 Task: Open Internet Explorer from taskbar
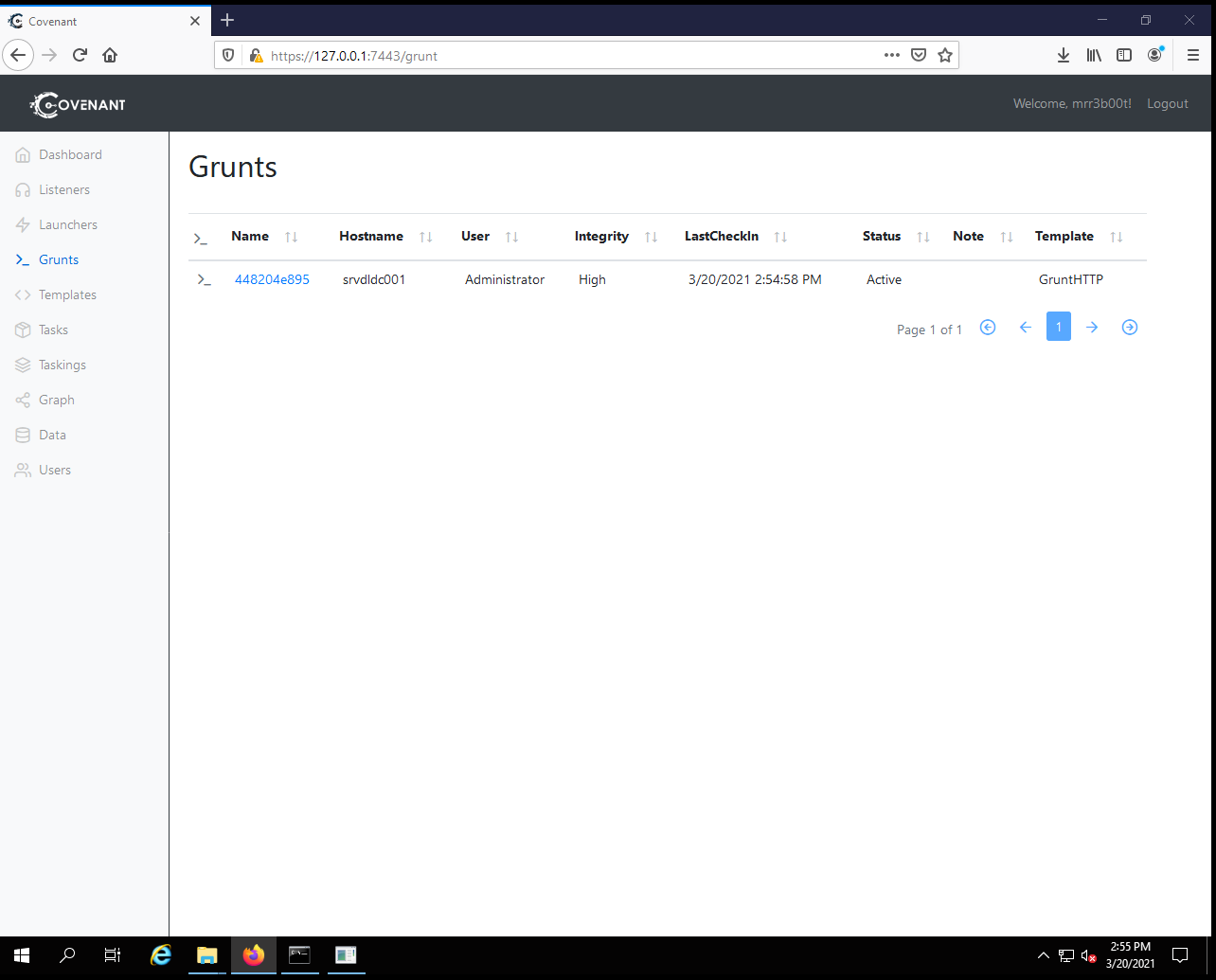[x=162, y=955]
